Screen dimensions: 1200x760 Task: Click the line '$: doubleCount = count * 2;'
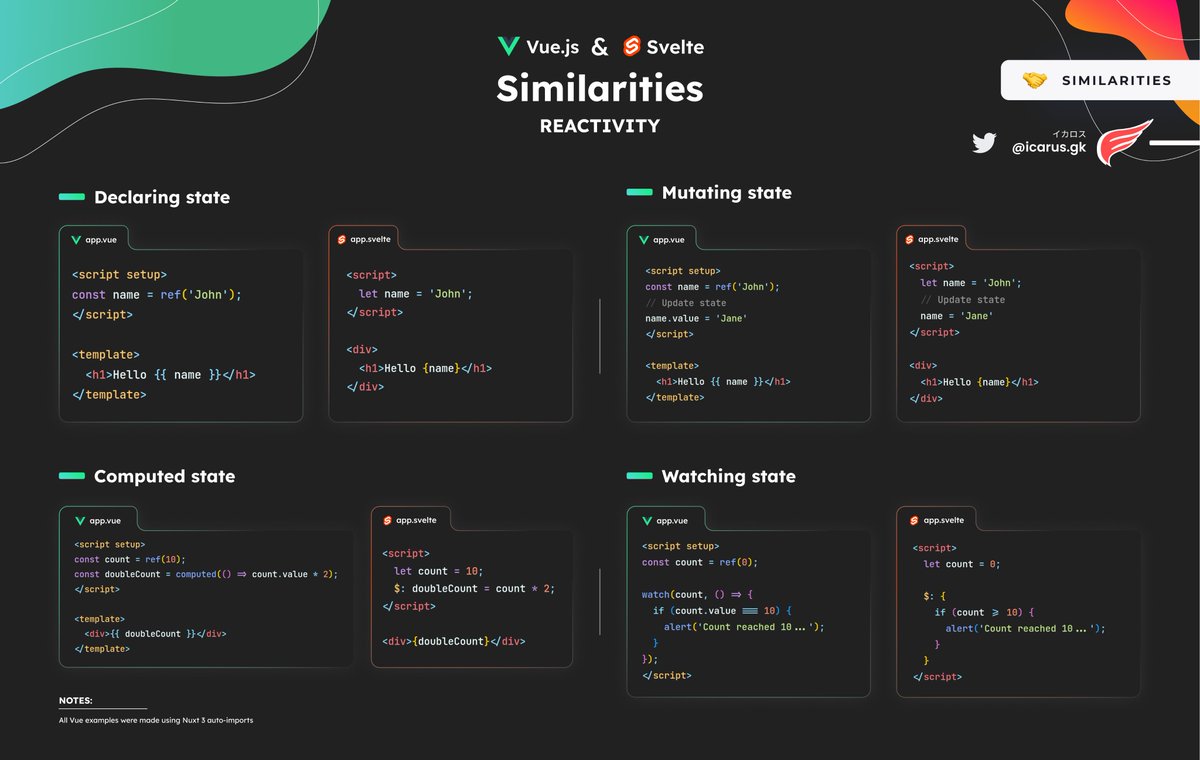(x=475, y=589)
